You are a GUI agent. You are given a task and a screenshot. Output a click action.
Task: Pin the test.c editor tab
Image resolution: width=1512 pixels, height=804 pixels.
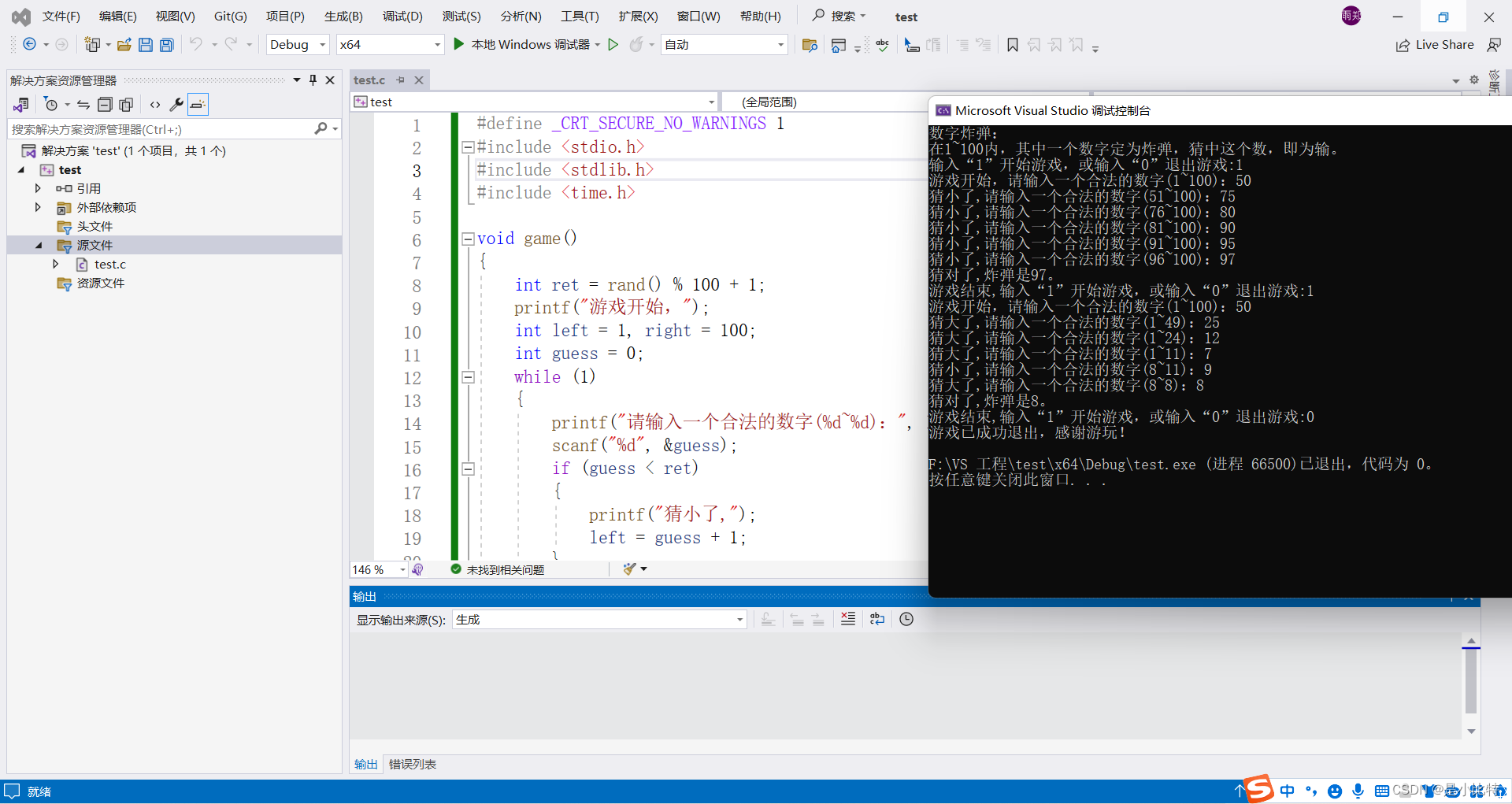click(x=401, y=80)
